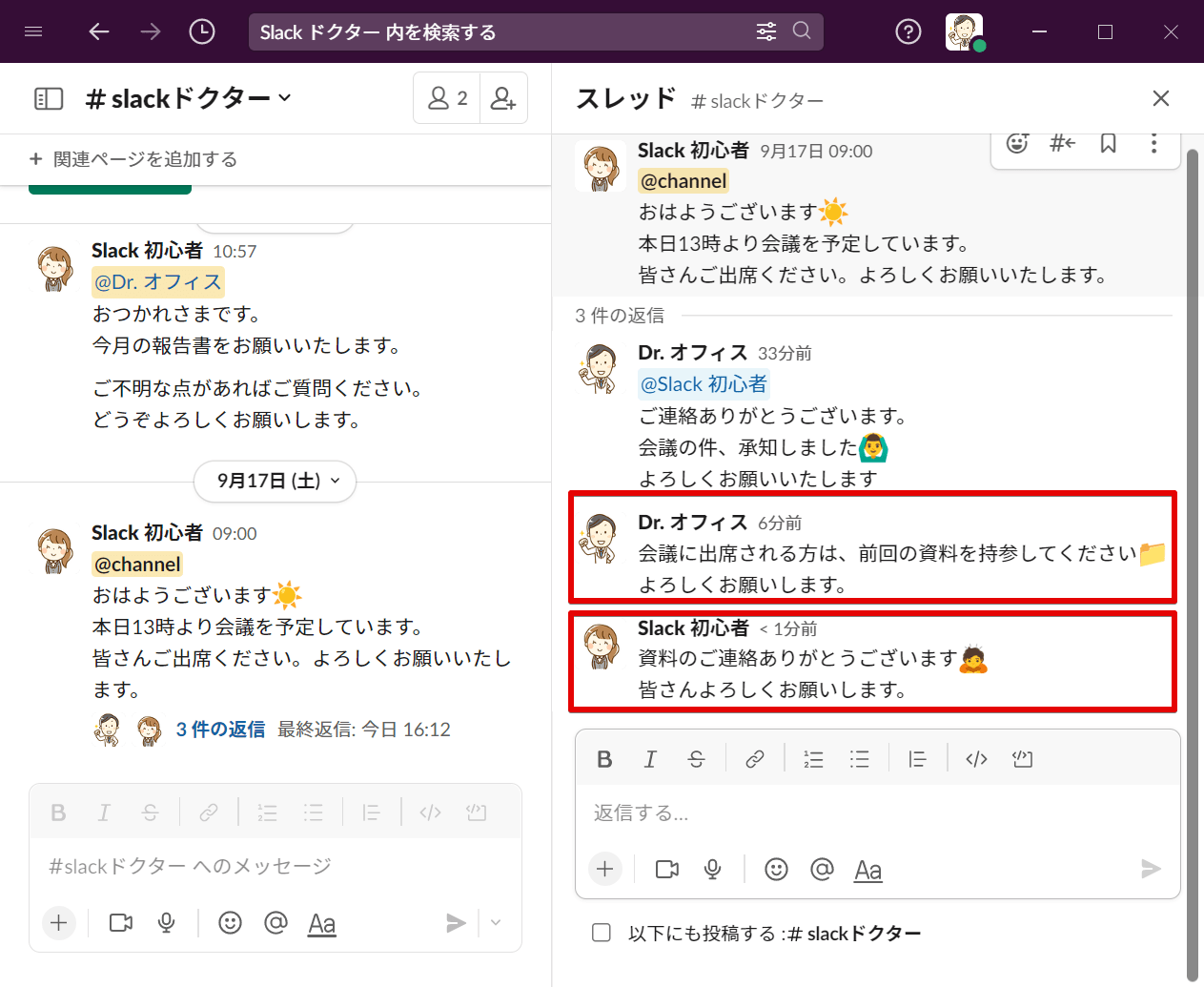1204x987 pixels.
Task: Toggle bold formatting in the reply composer
Action: (x=604, y=758)
